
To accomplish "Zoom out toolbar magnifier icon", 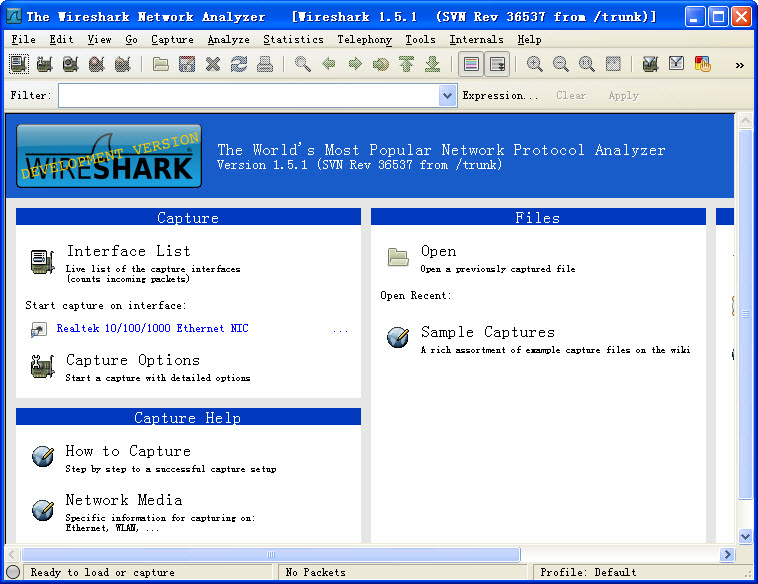I will 561,64.
